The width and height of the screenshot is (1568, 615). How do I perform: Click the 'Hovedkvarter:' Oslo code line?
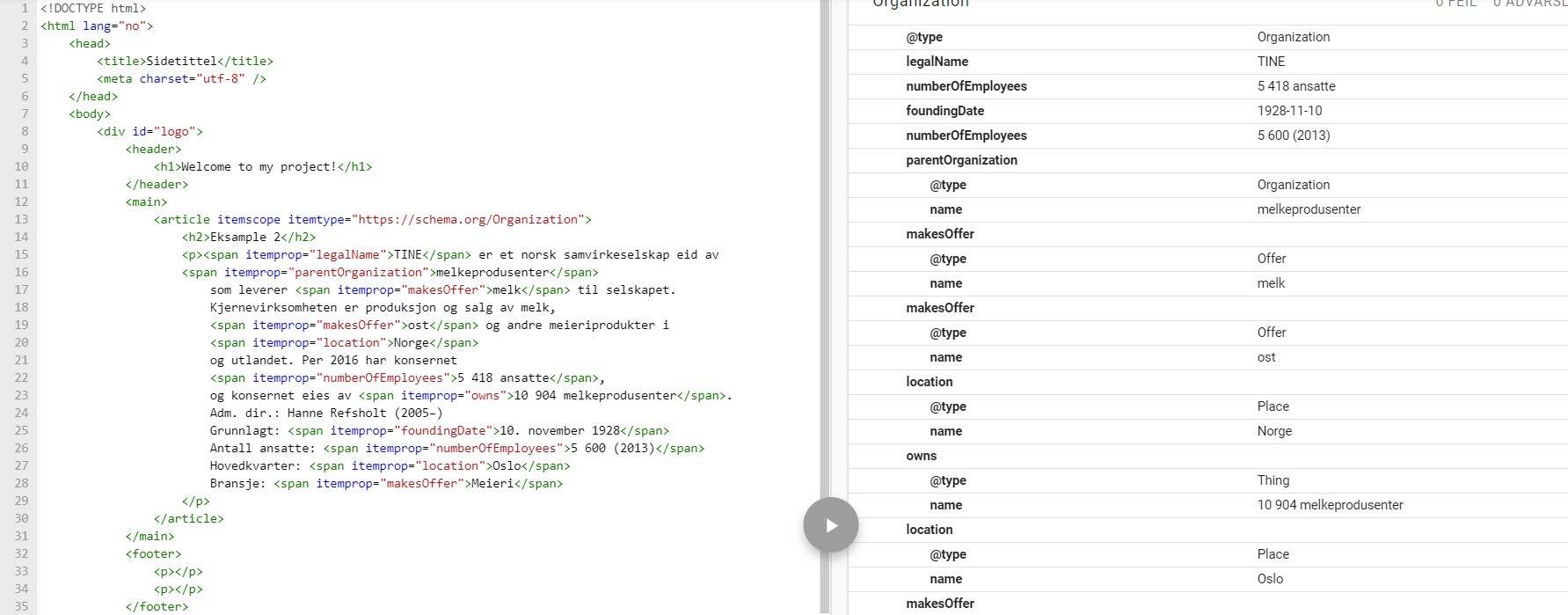click(390, 465)
